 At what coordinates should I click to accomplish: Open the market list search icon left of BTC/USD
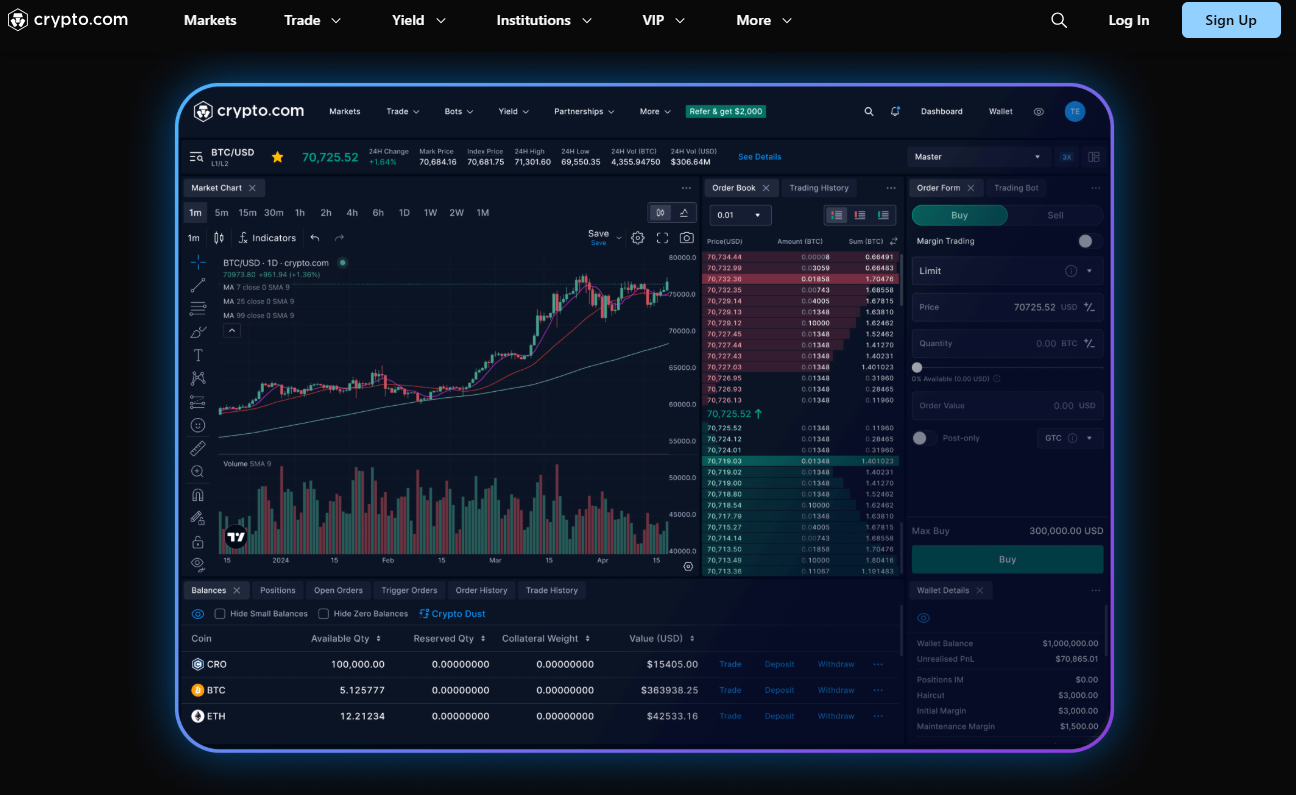tap(197, 157)
